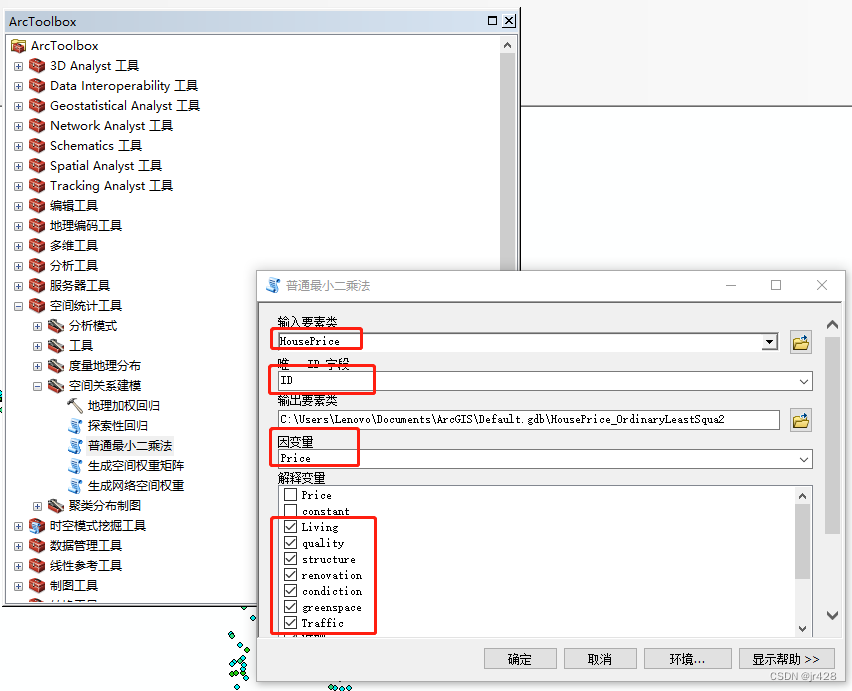Click the Spatial Analyst toolbox icon

pyautogui.click(x=37, y=166)
